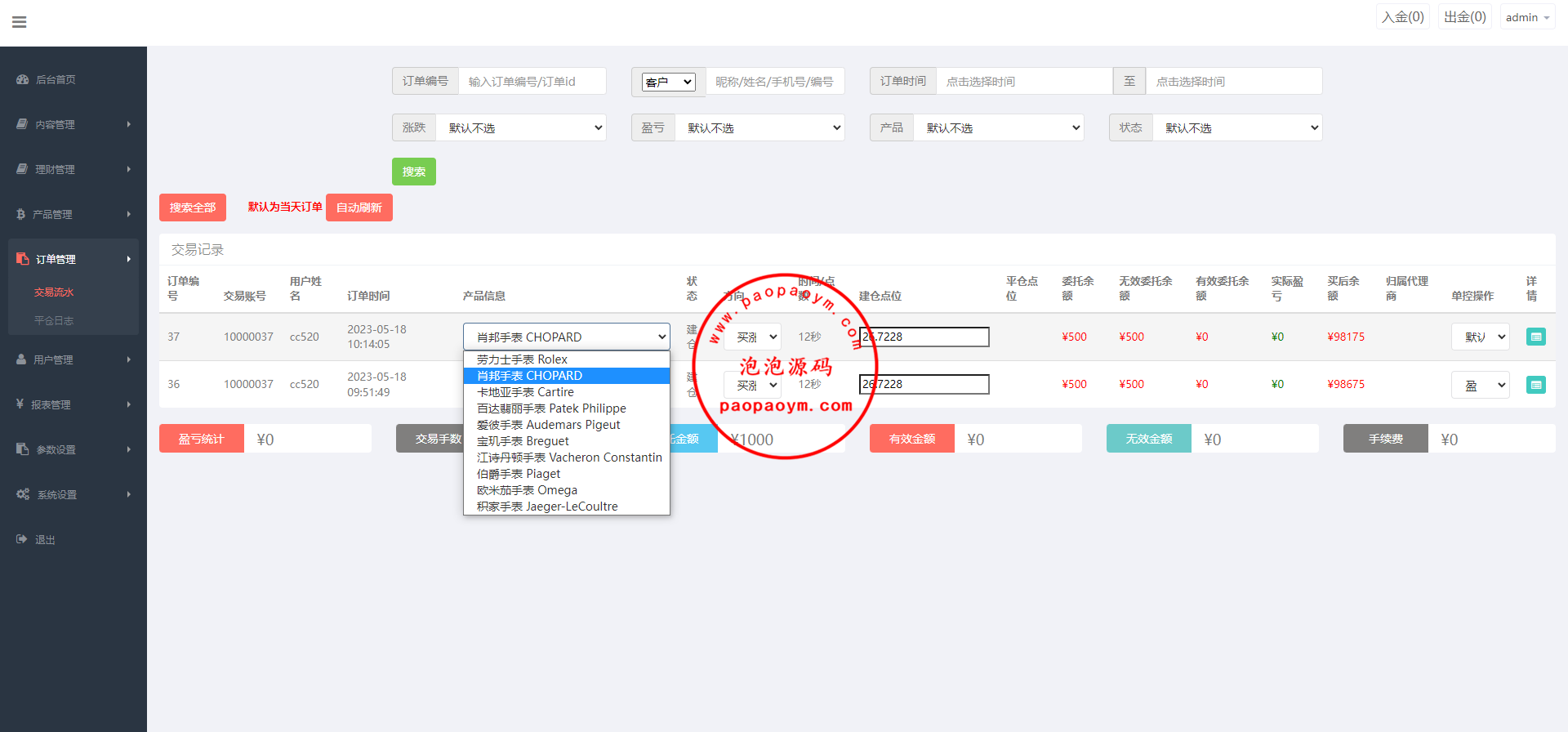
Task: Expand the 盈亏 filter dropdown
Action: coord(759,127)
